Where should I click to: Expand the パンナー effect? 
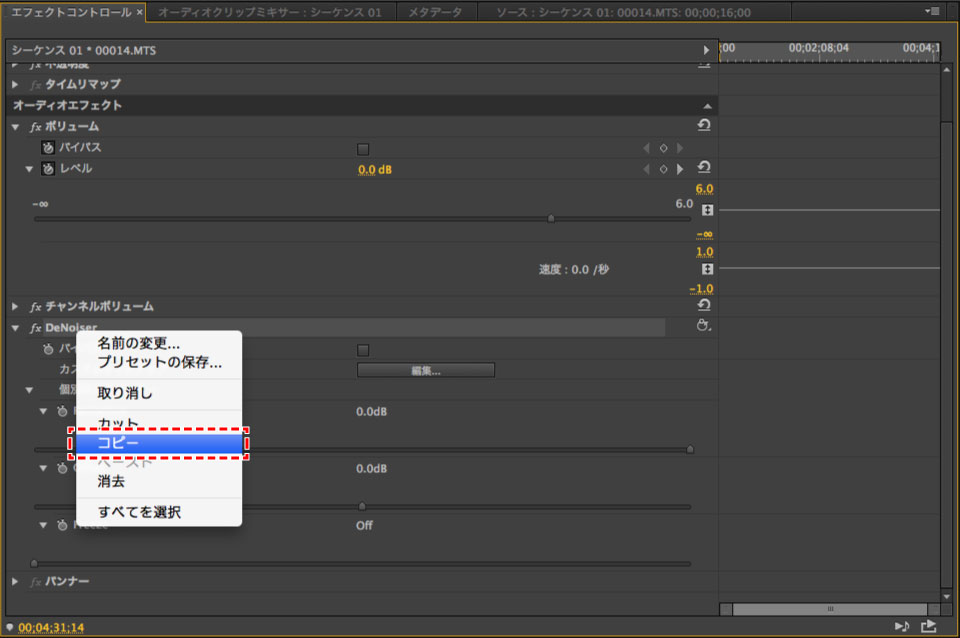coord(15,582)
